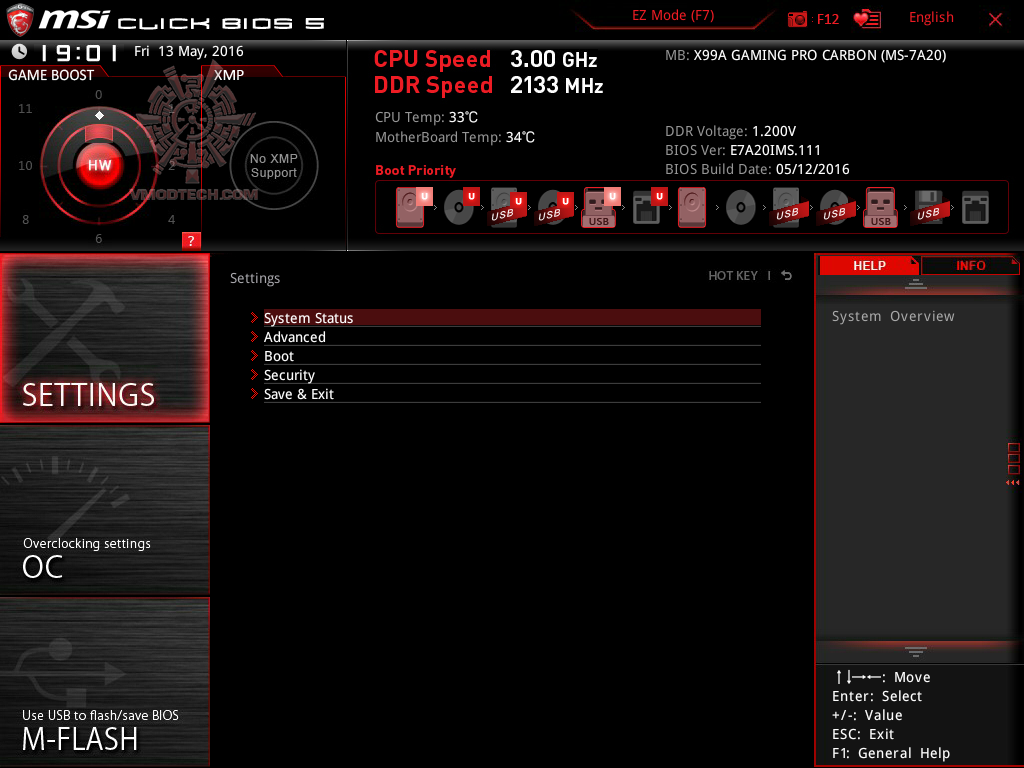The width and height of the screenshot is (1024, 768).
Task: Click the triple-arrow handle on the right edge
Action: [1013, 483]
